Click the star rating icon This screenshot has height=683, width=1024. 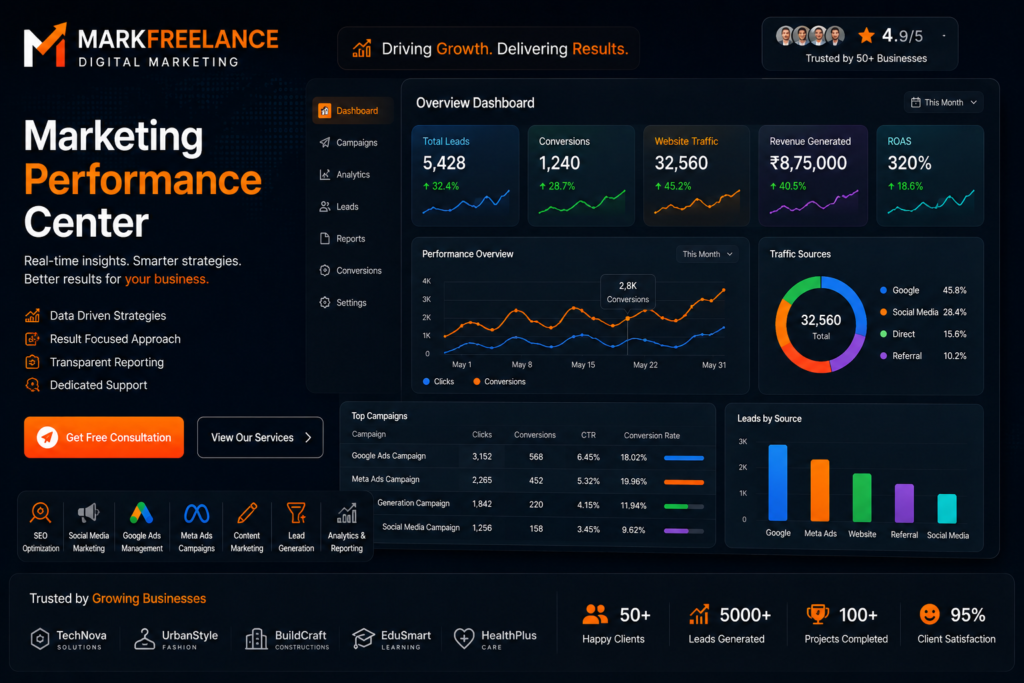tap(867, 35)
